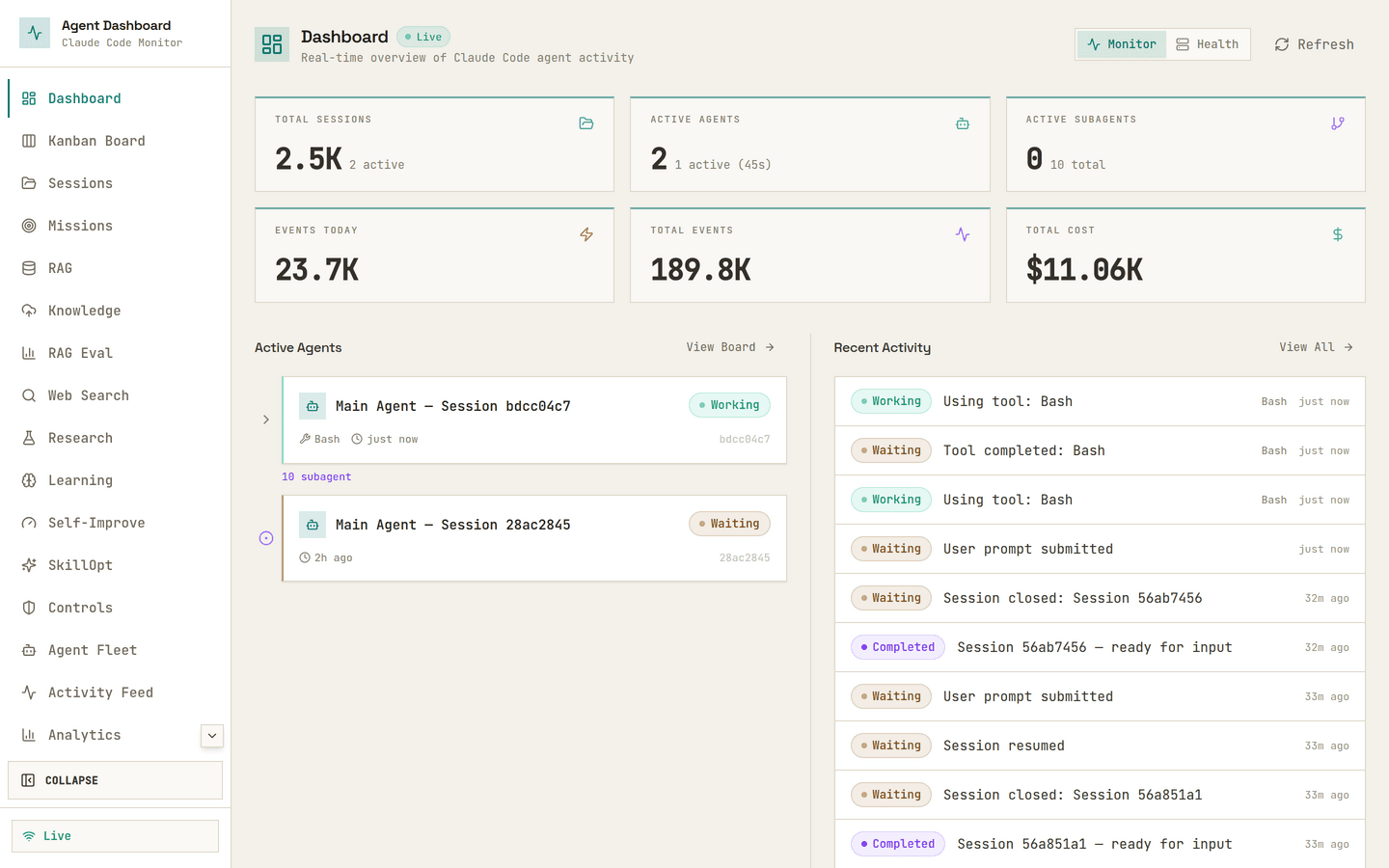Click the robot icon in Active Agents card
Image resolution: width=1389 pixels, height=868 pixels.
[963, 123]
